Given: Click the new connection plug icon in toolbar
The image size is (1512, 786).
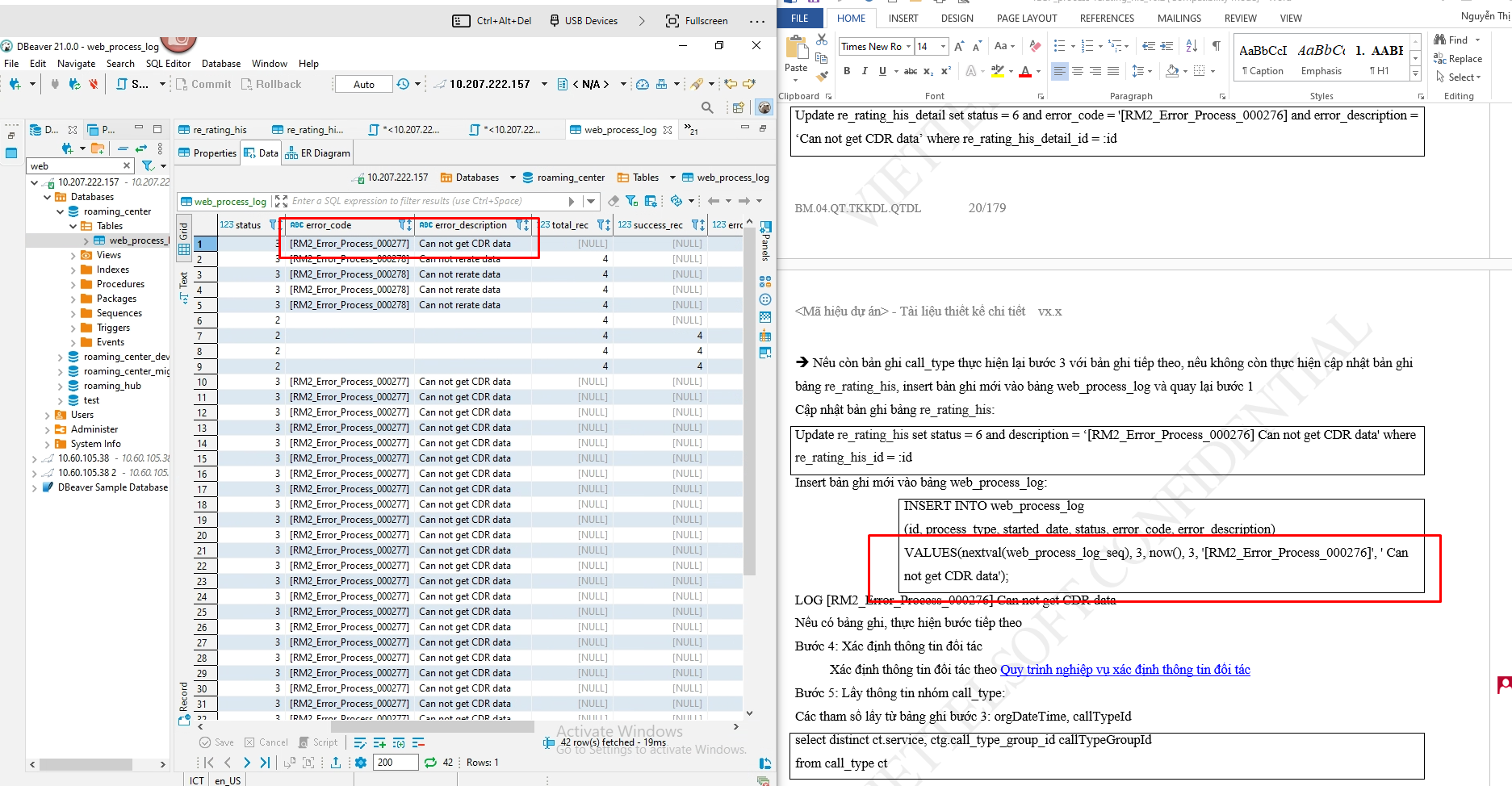Looking at the screenshot, I should tap(15, 84).
